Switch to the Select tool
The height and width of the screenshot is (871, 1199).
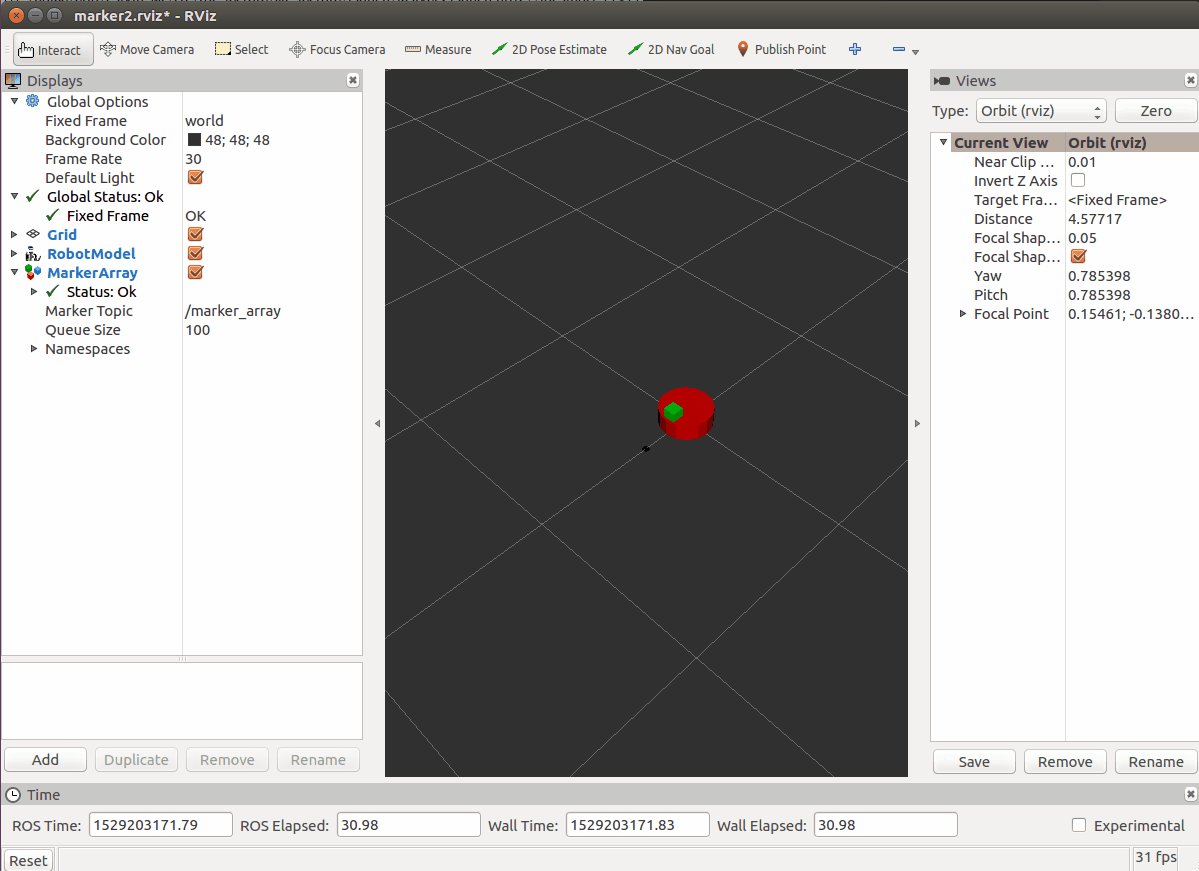[241, 49]
